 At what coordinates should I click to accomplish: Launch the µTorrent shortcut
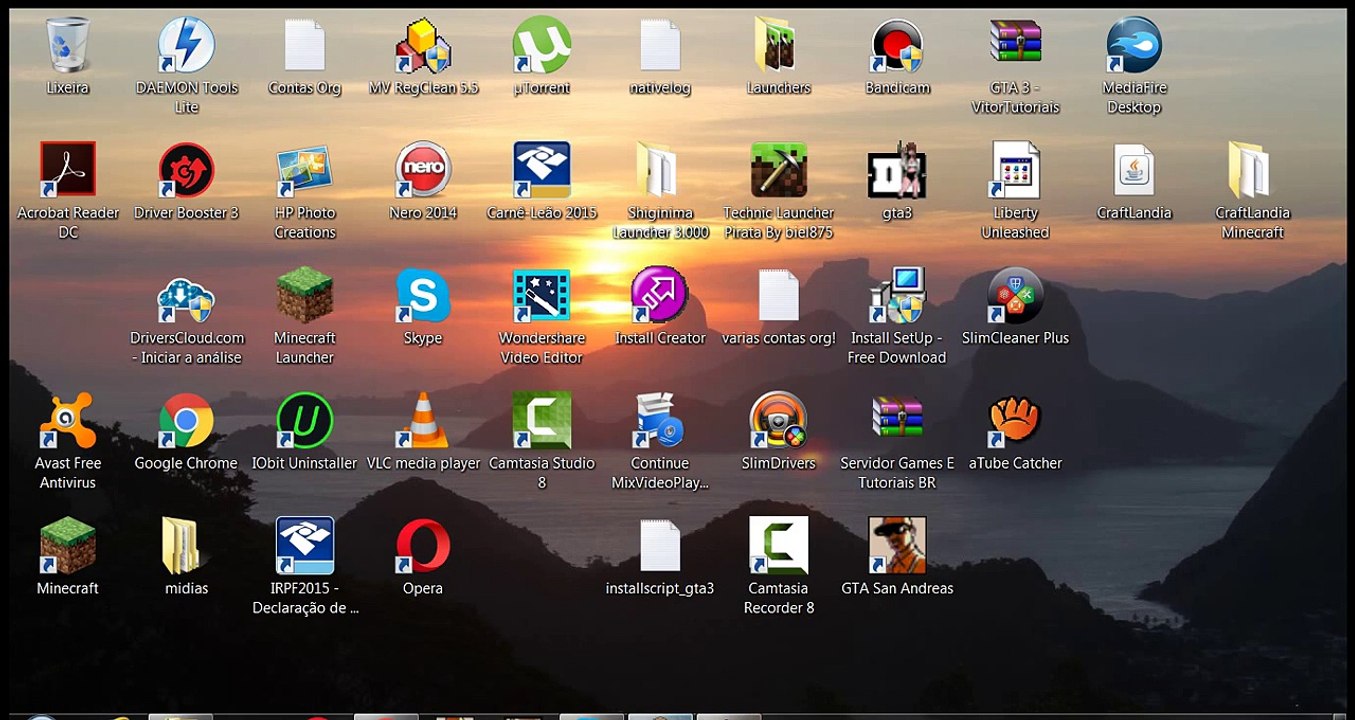coord(541,45)
